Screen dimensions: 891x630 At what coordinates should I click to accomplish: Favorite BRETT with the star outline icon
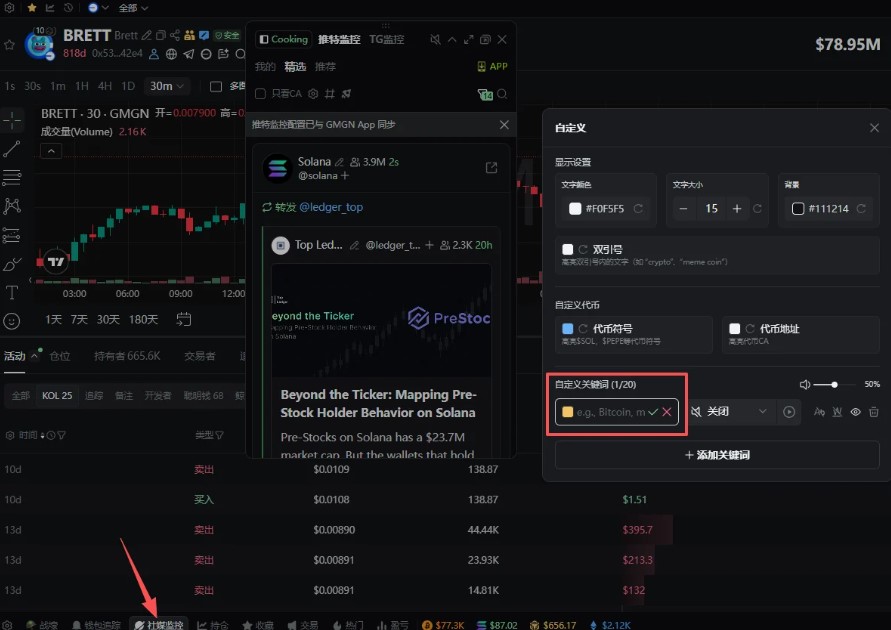coord(9,45)
